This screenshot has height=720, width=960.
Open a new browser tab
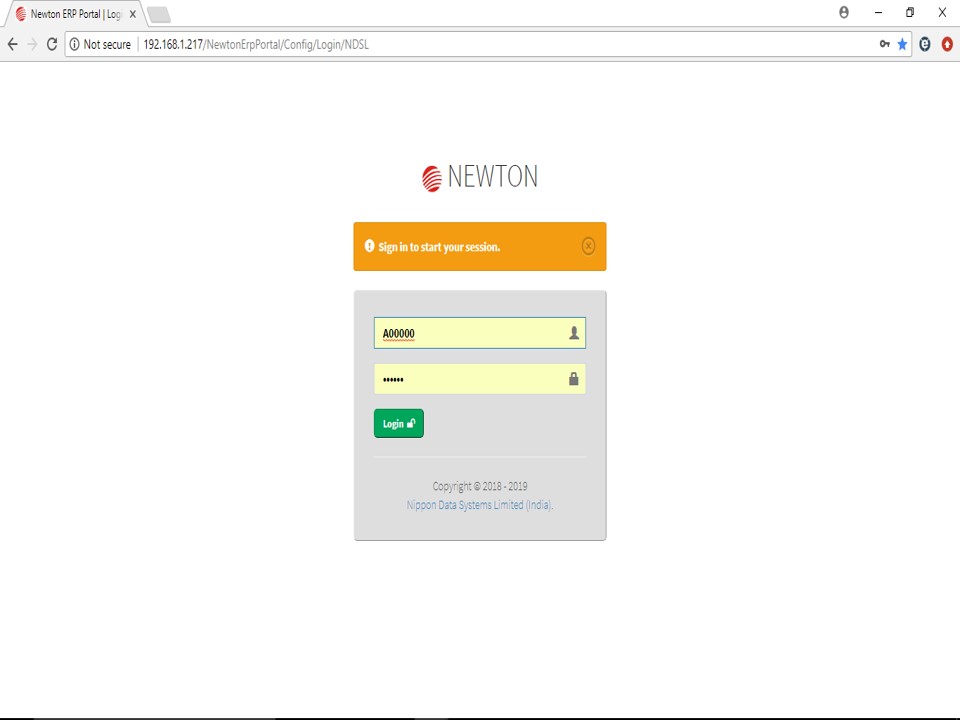[x=159, y=15]
